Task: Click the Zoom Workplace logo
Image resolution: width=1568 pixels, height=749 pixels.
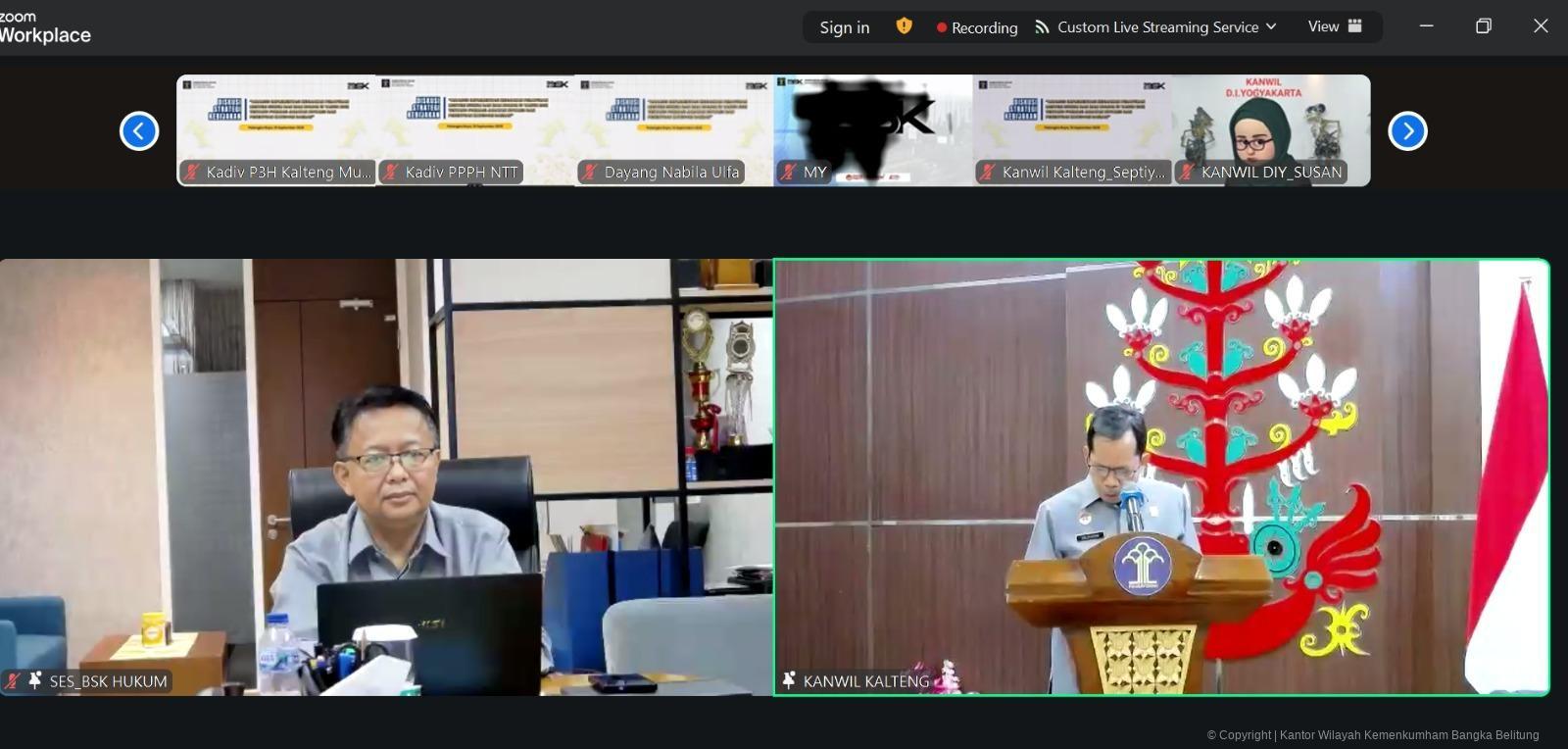Action: [x=44, y=27]
